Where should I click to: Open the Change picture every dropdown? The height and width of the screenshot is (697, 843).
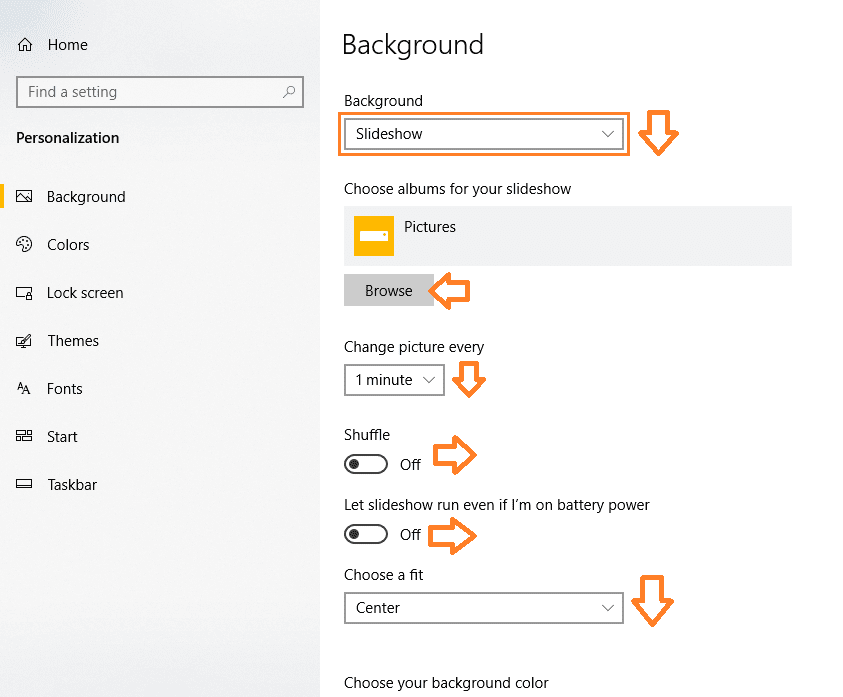coord(394,380)
